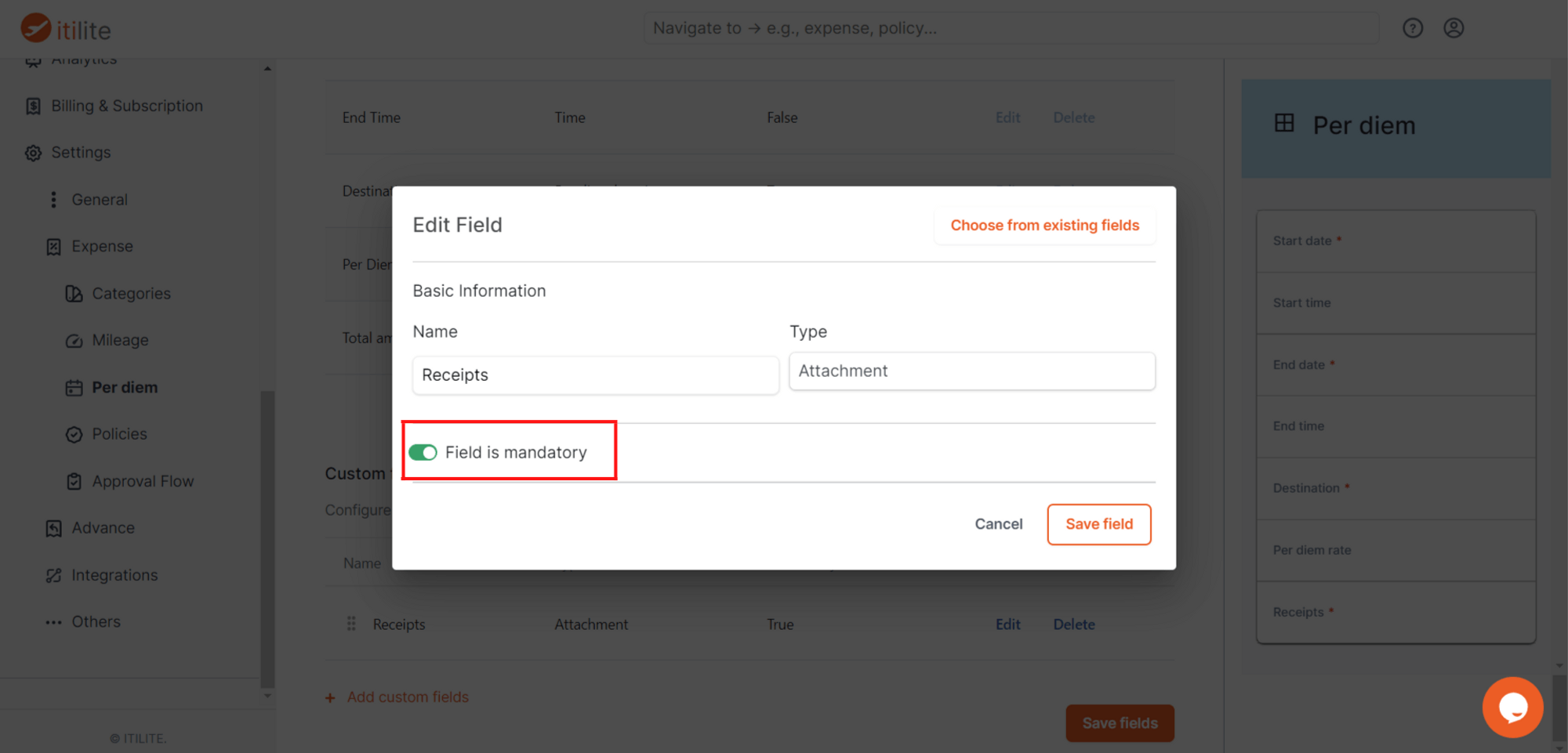Image resolution: width=1568 pixels, height=753 pixels.
Task: Click the Save field button
Action: [x=1098, y=524]
